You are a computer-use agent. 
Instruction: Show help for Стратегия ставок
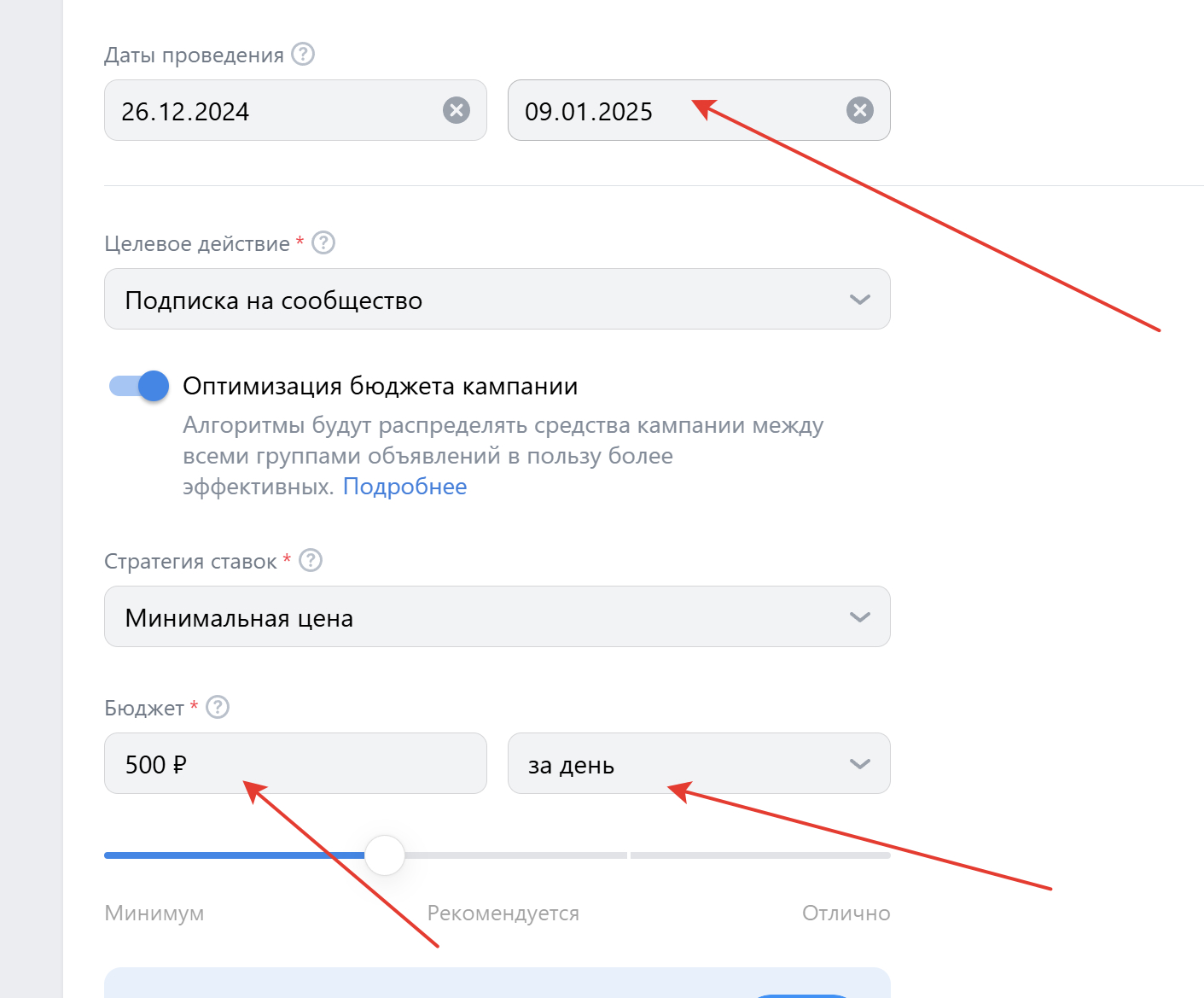pos(311,561)
